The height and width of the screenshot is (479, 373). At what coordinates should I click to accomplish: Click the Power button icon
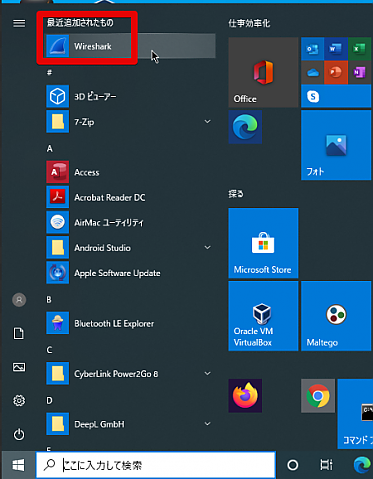[x=19, y=434]
